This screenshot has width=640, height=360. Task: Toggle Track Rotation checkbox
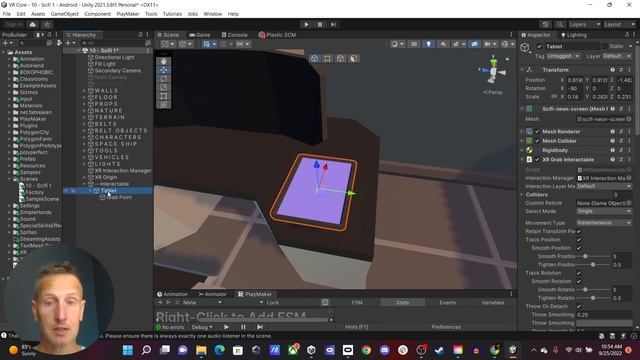(579, 273)
